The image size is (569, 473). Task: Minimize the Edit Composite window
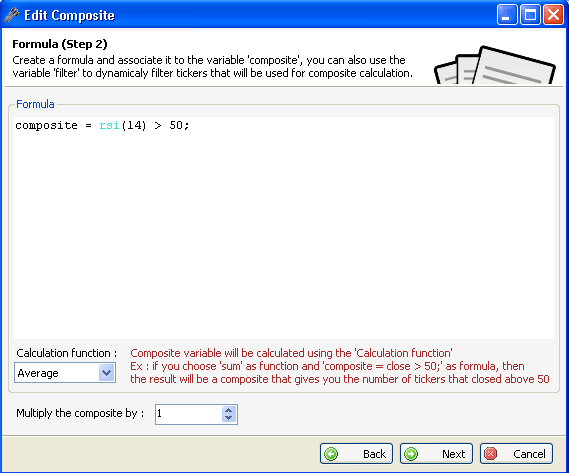(x=507, y=15)
